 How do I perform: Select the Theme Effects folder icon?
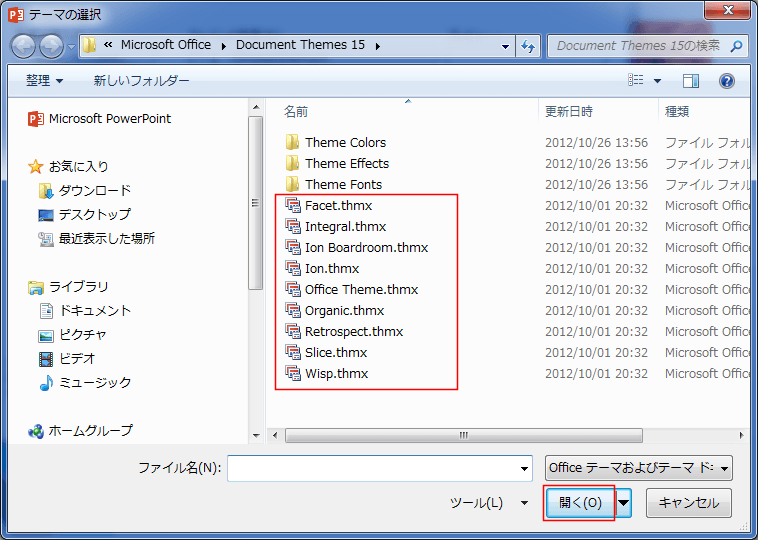292,163
